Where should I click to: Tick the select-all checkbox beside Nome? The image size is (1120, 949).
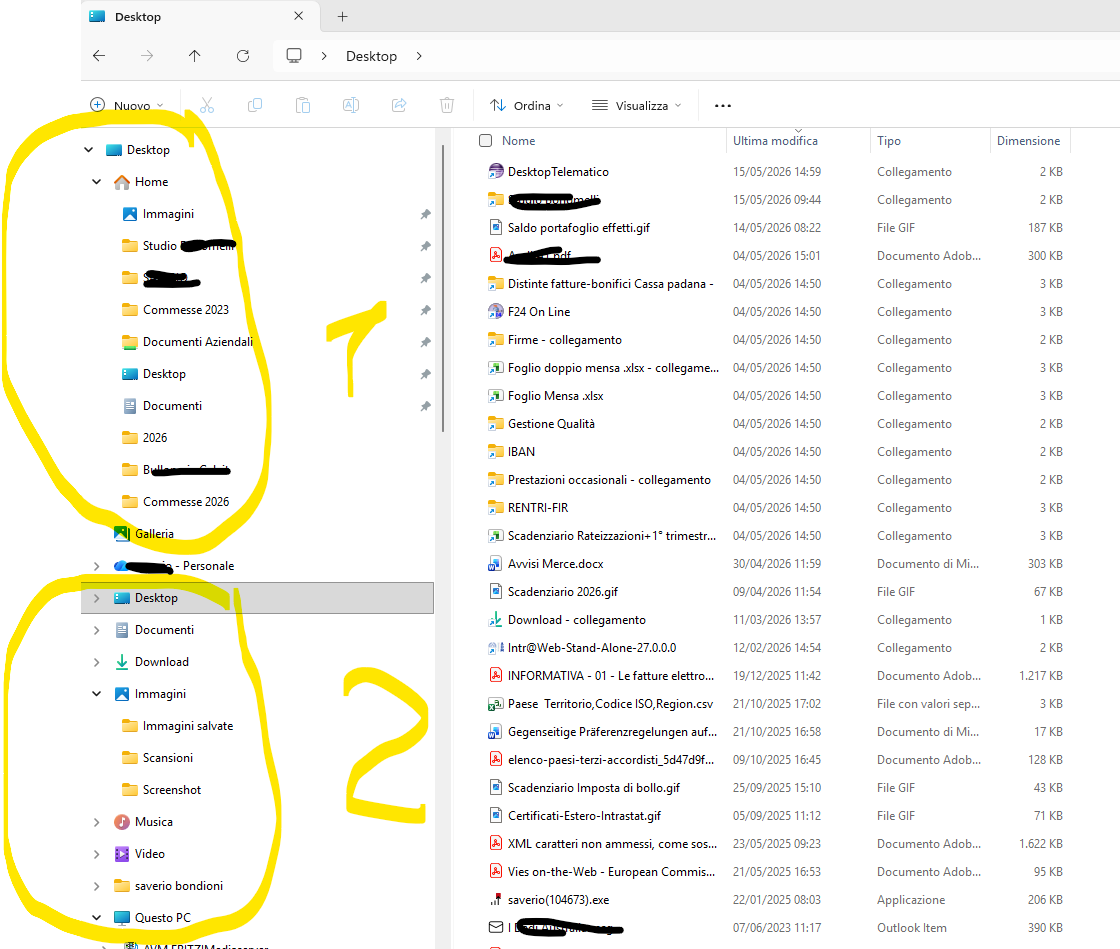[x=486, y=141]
